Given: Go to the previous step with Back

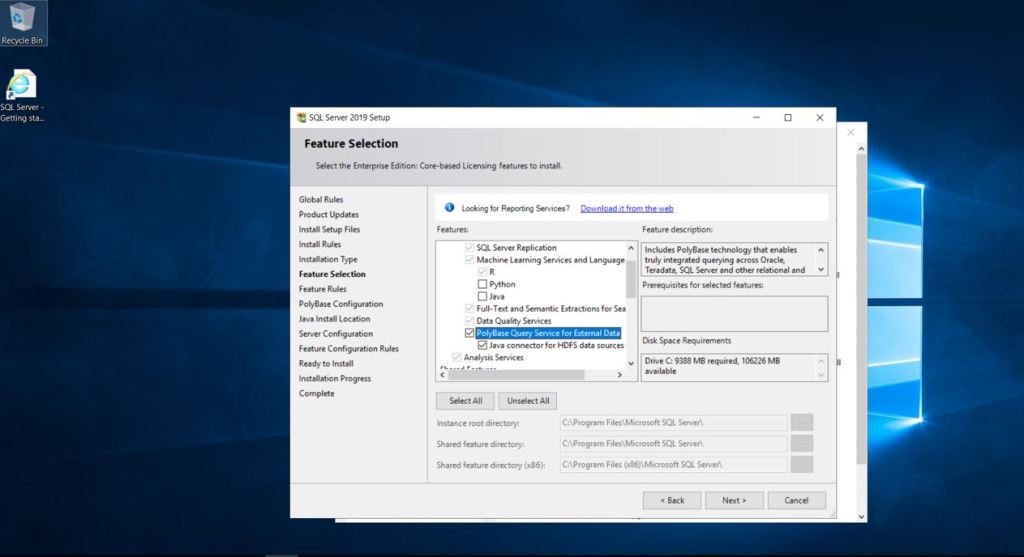Looking at the screenshot, I should pyautogui.click(x=671, y=500).
